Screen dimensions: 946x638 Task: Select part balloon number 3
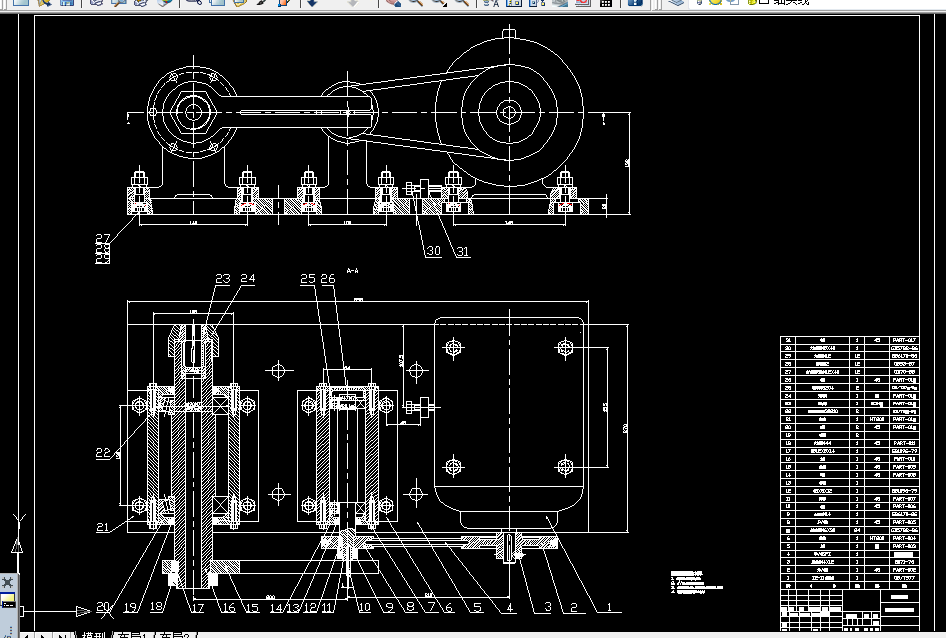coord(548,607)
